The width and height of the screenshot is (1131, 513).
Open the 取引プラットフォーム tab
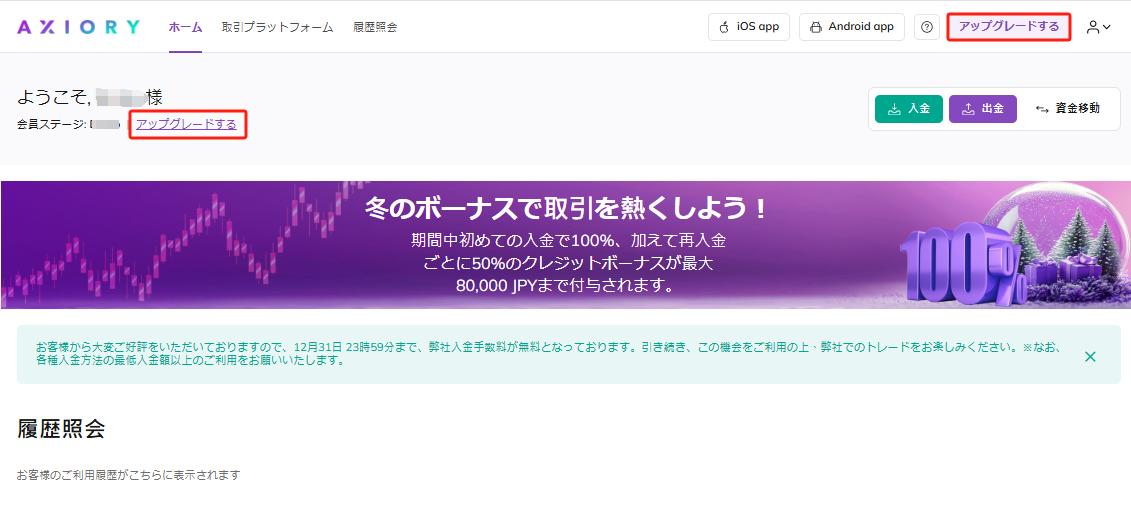pyautogui.click(x=277, y=27)
